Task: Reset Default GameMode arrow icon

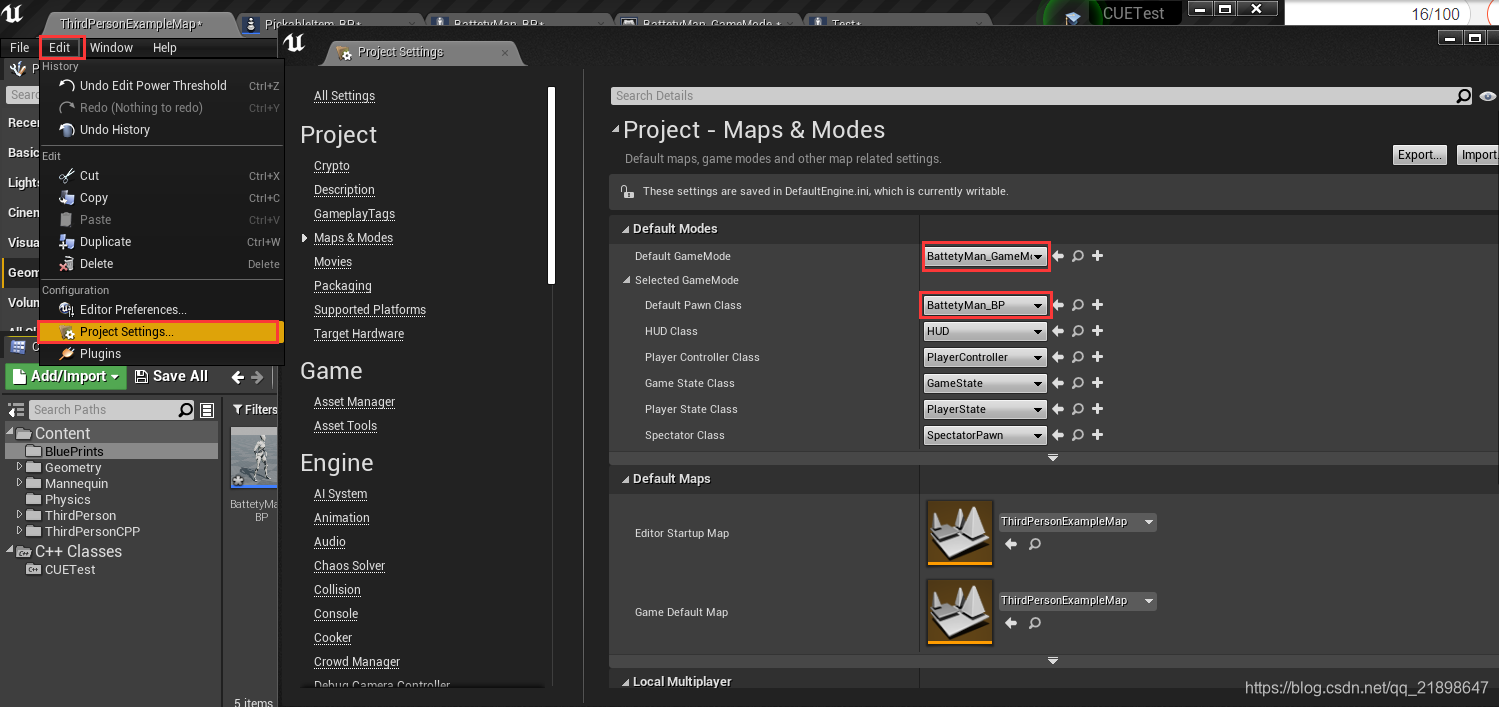Action: click(1059, 256)
